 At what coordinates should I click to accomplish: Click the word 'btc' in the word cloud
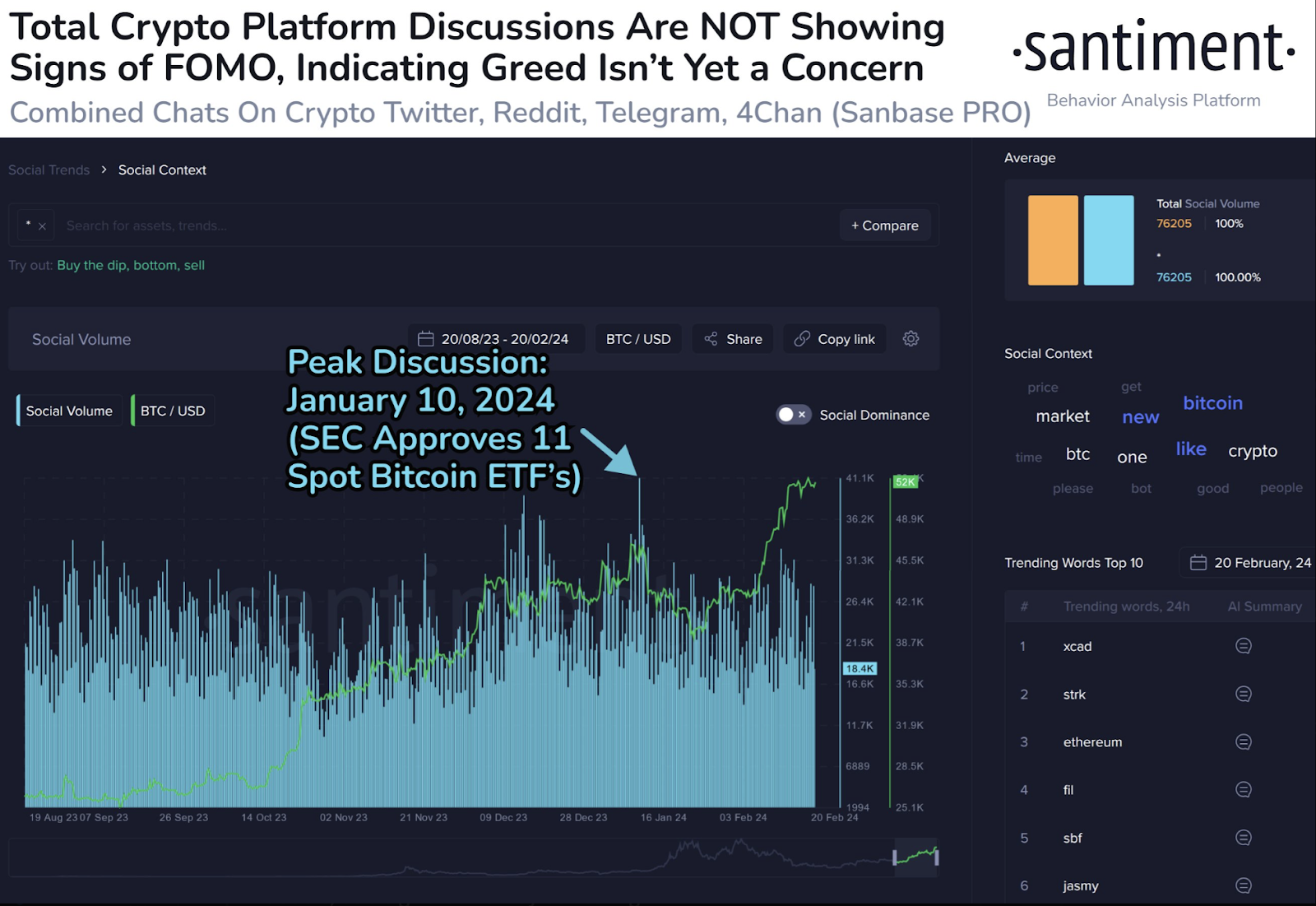[1078, 454]
